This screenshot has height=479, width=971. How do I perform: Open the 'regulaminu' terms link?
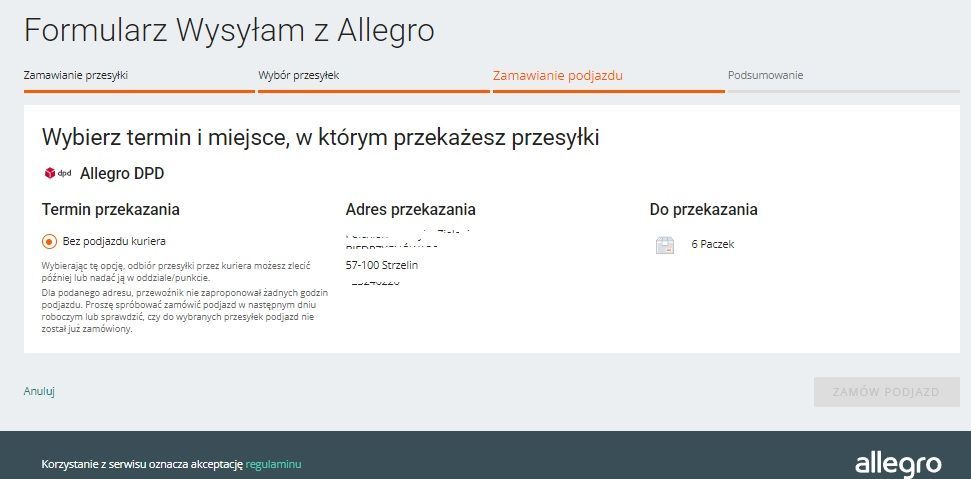click(273, 464)
